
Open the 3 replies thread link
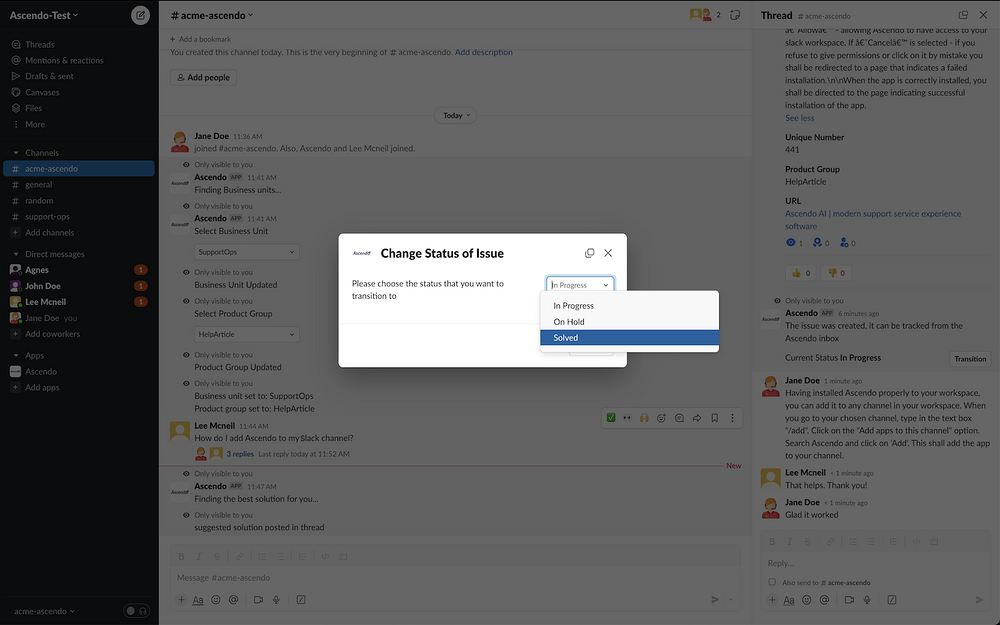click(x=240, y=454)
